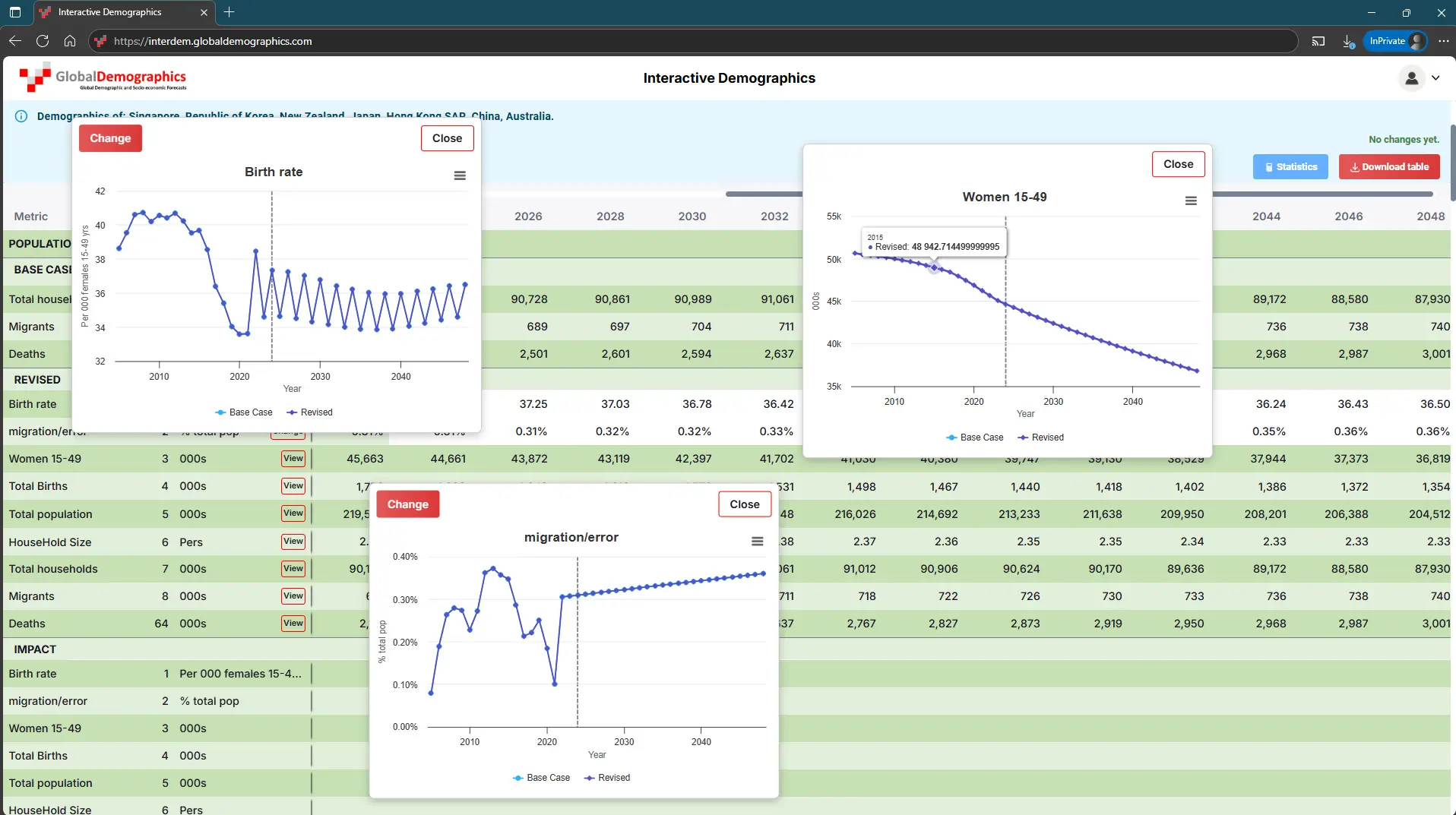Screen dimensions: 1456x815
Task: Go to browser home page
Action: [x=70, y=41]
